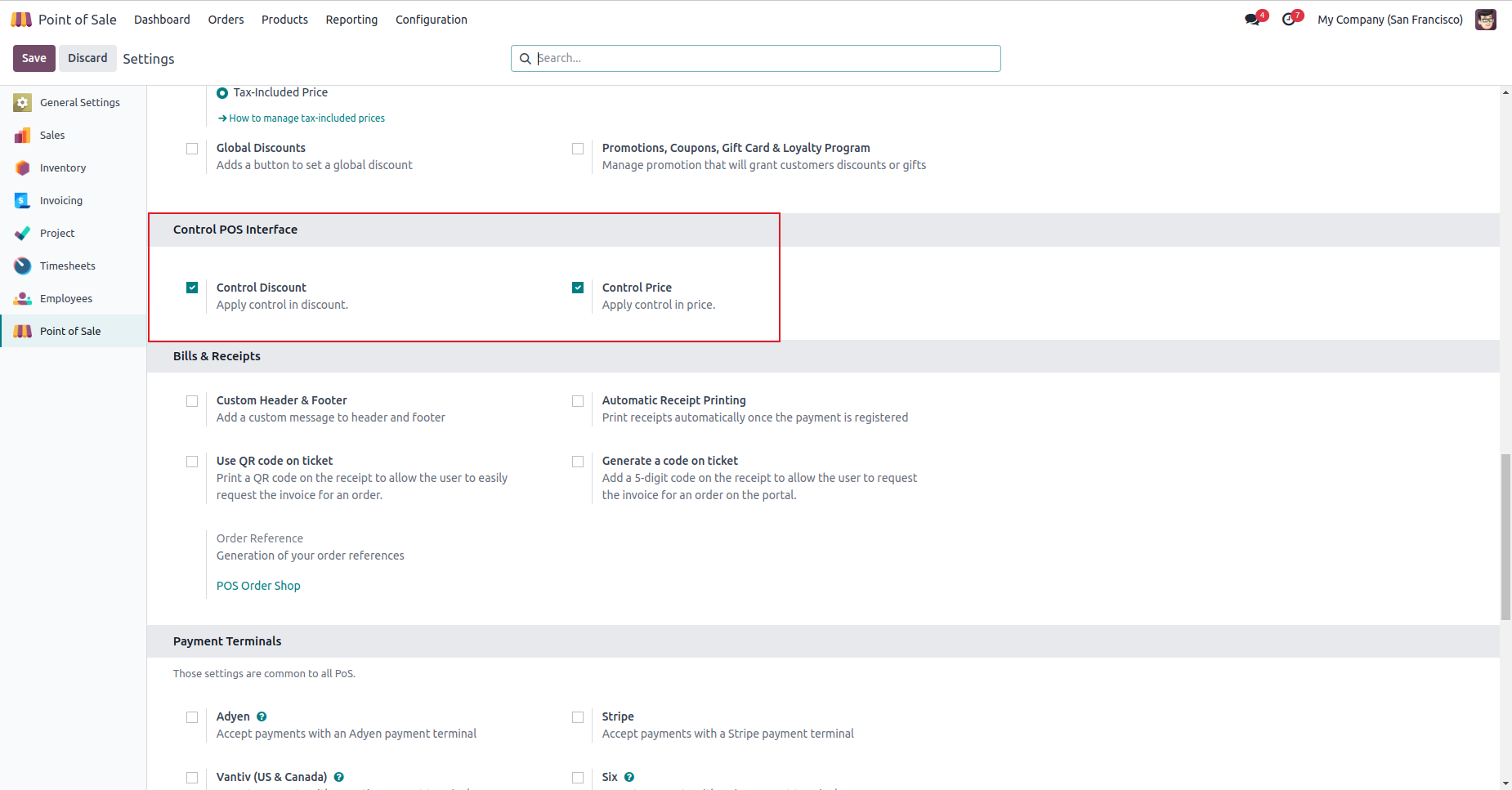Open the My Company (San Francisco) switcher
Screen dimensions: 1512x790
(x=1389, y=20)
